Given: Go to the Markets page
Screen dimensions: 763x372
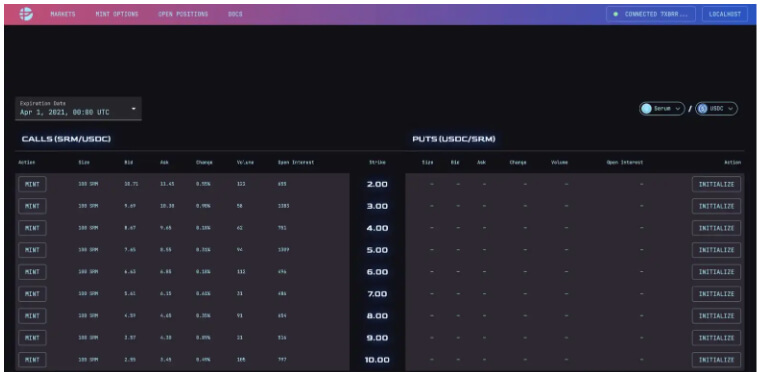Looking at the screenshot, I should [63, 14].
